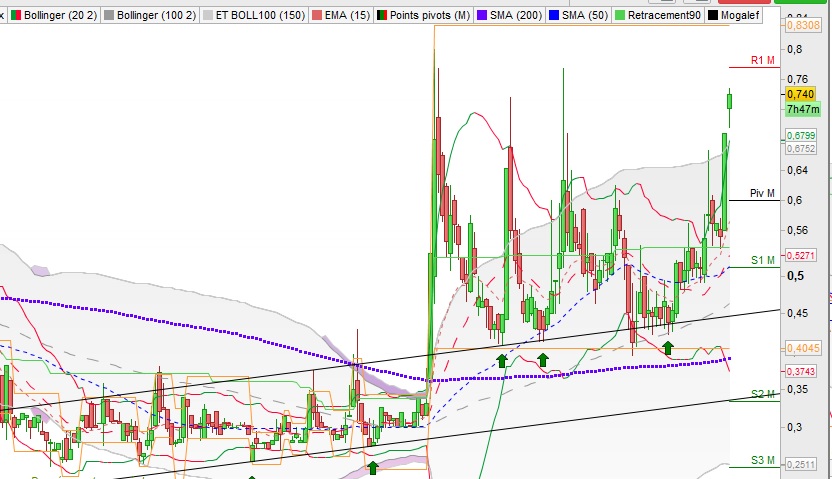
Task: Click the black Mogalef color swatch
Action: [713, 15]
